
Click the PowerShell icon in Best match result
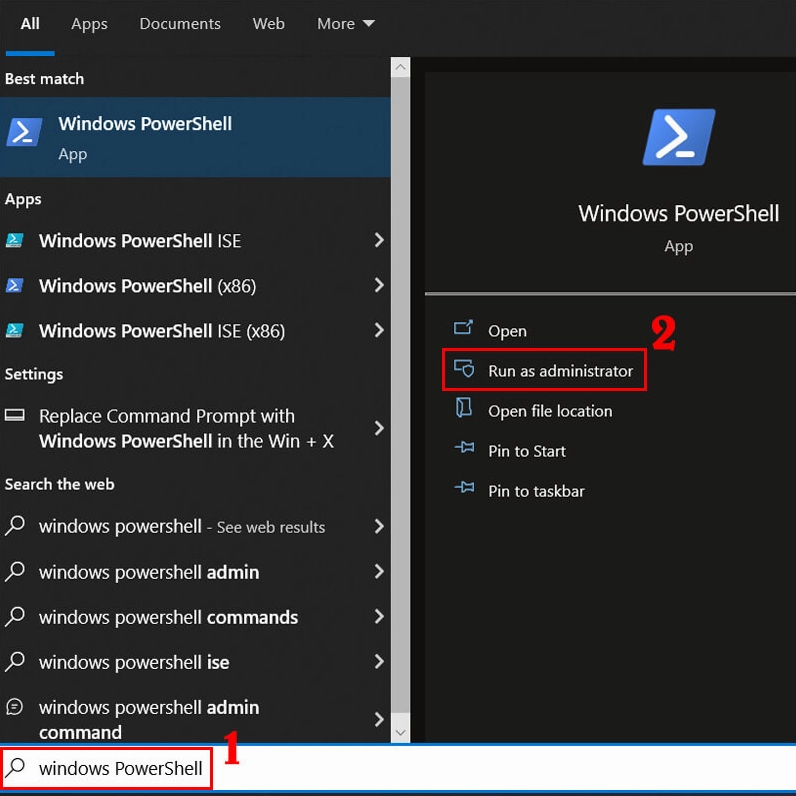coord(24,132)
